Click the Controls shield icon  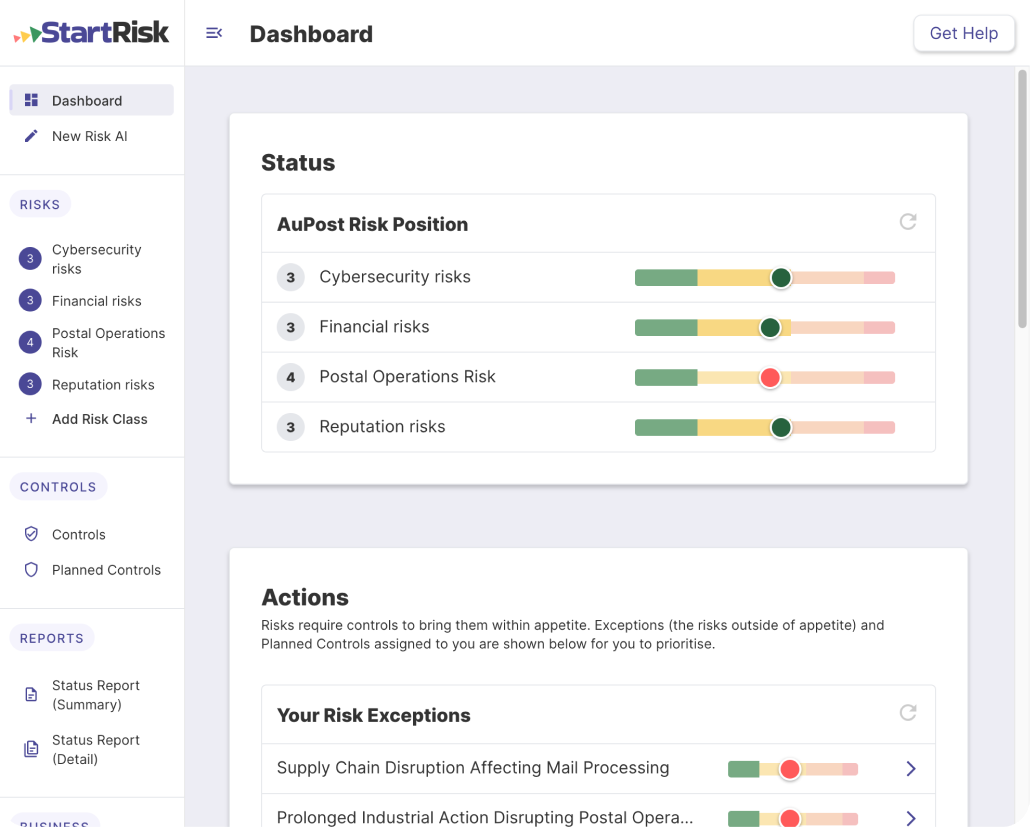coord(30,534)
